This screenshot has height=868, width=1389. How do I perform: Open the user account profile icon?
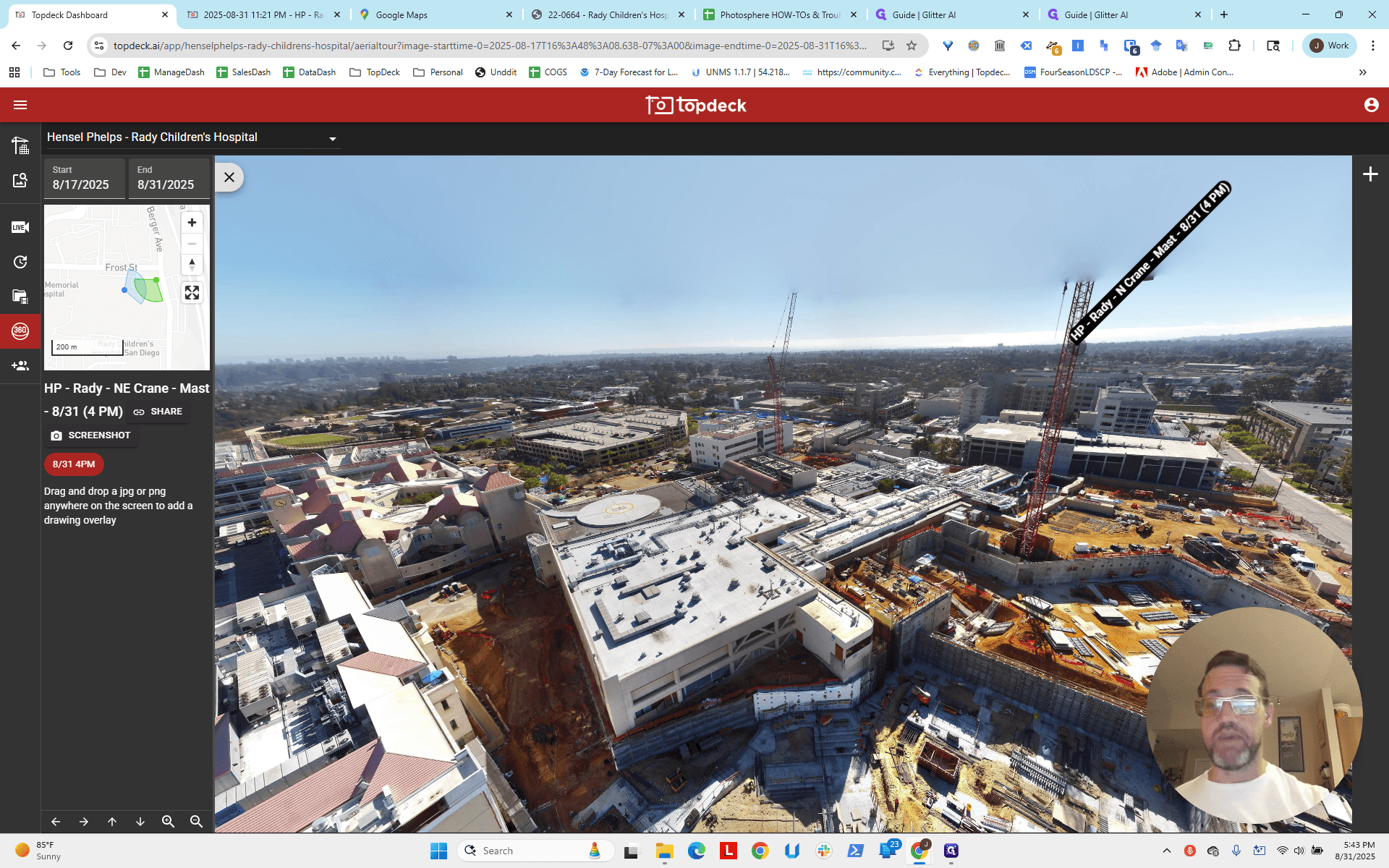click(x=1371, y=105)
